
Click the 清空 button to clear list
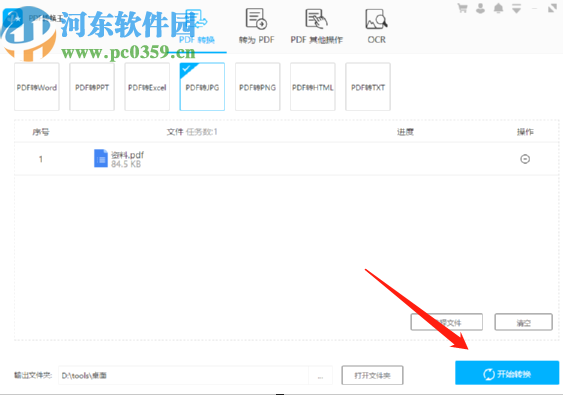[524, 322]
